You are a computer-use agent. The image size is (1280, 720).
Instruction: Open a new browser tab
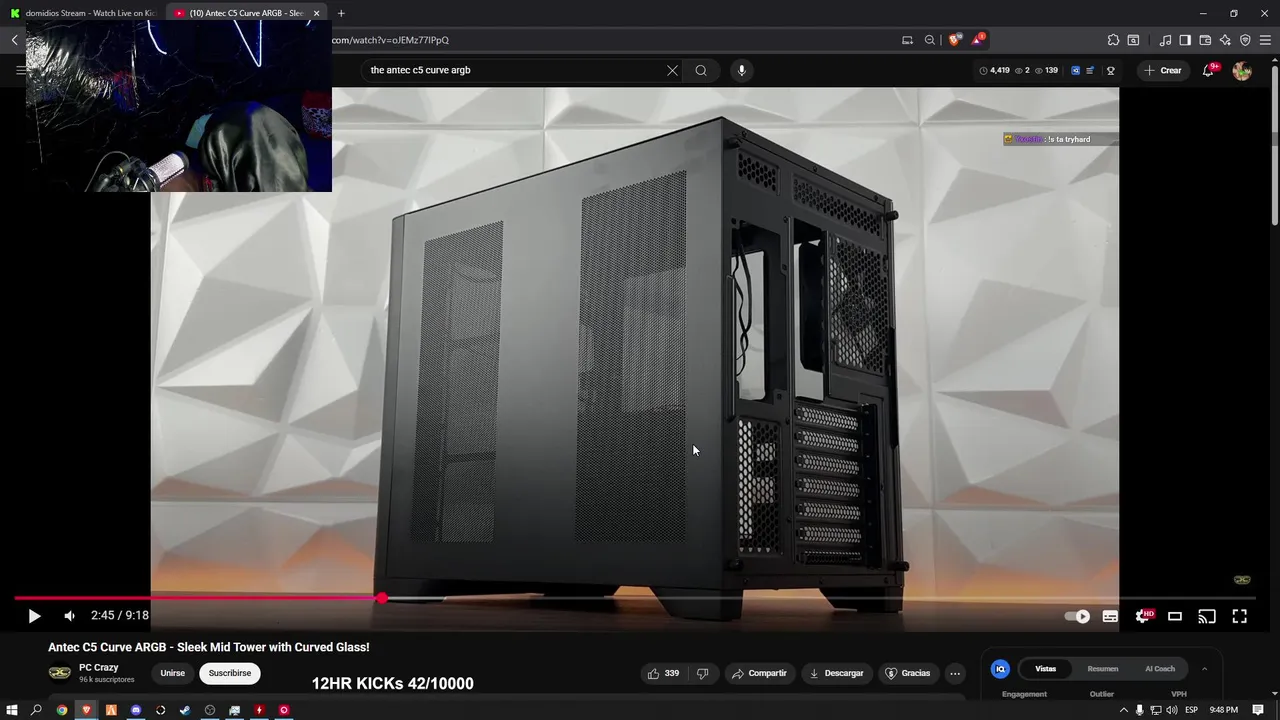[x=341, y=13]
